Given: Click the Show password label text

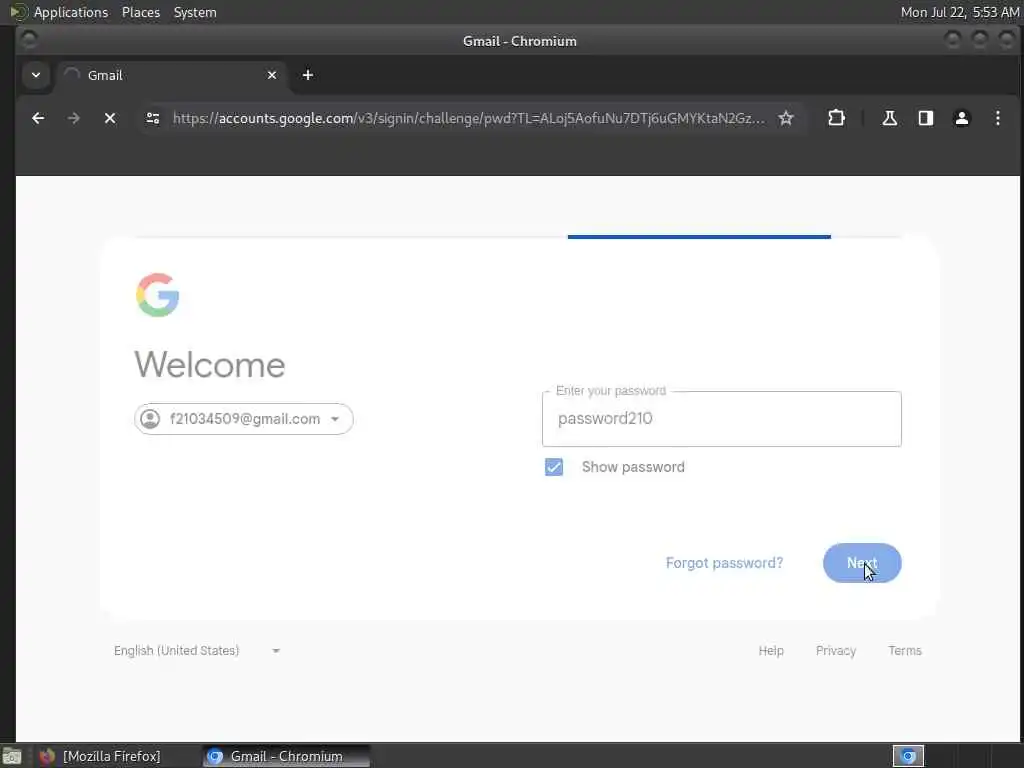Looking at the screenshot, I should pos(633,467).
